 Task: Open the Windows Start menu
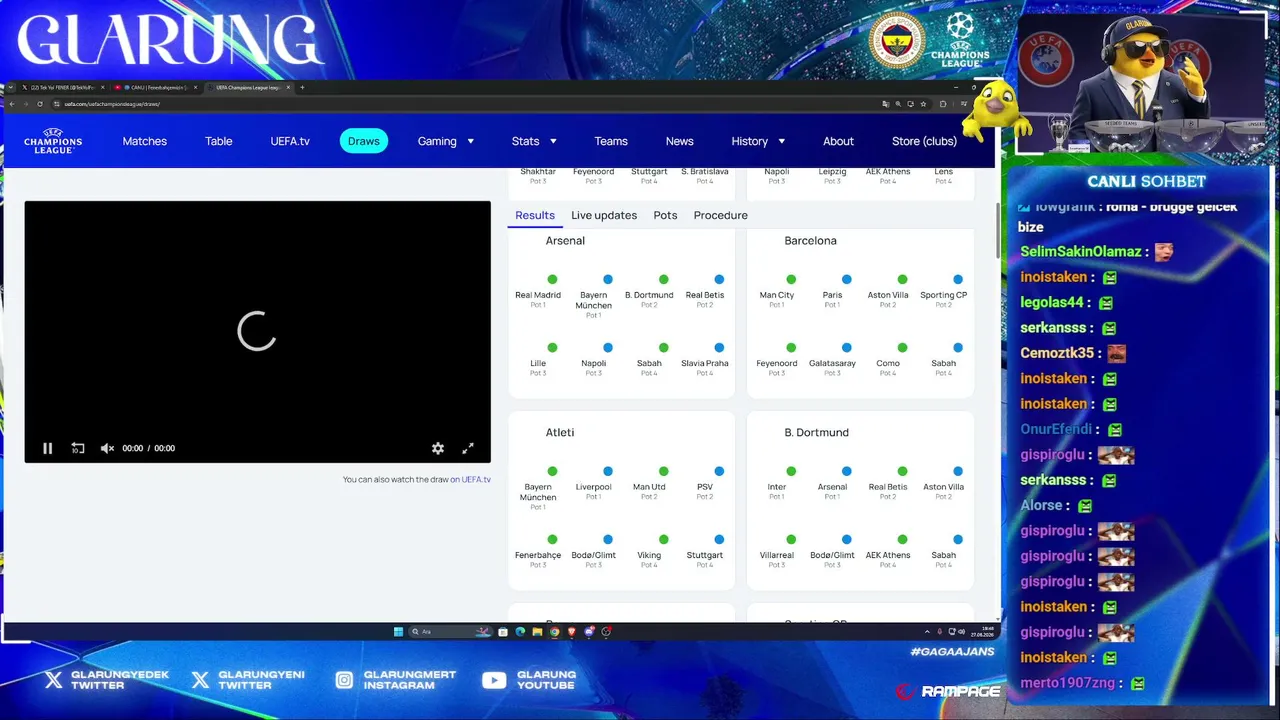(x=398, y=632)
